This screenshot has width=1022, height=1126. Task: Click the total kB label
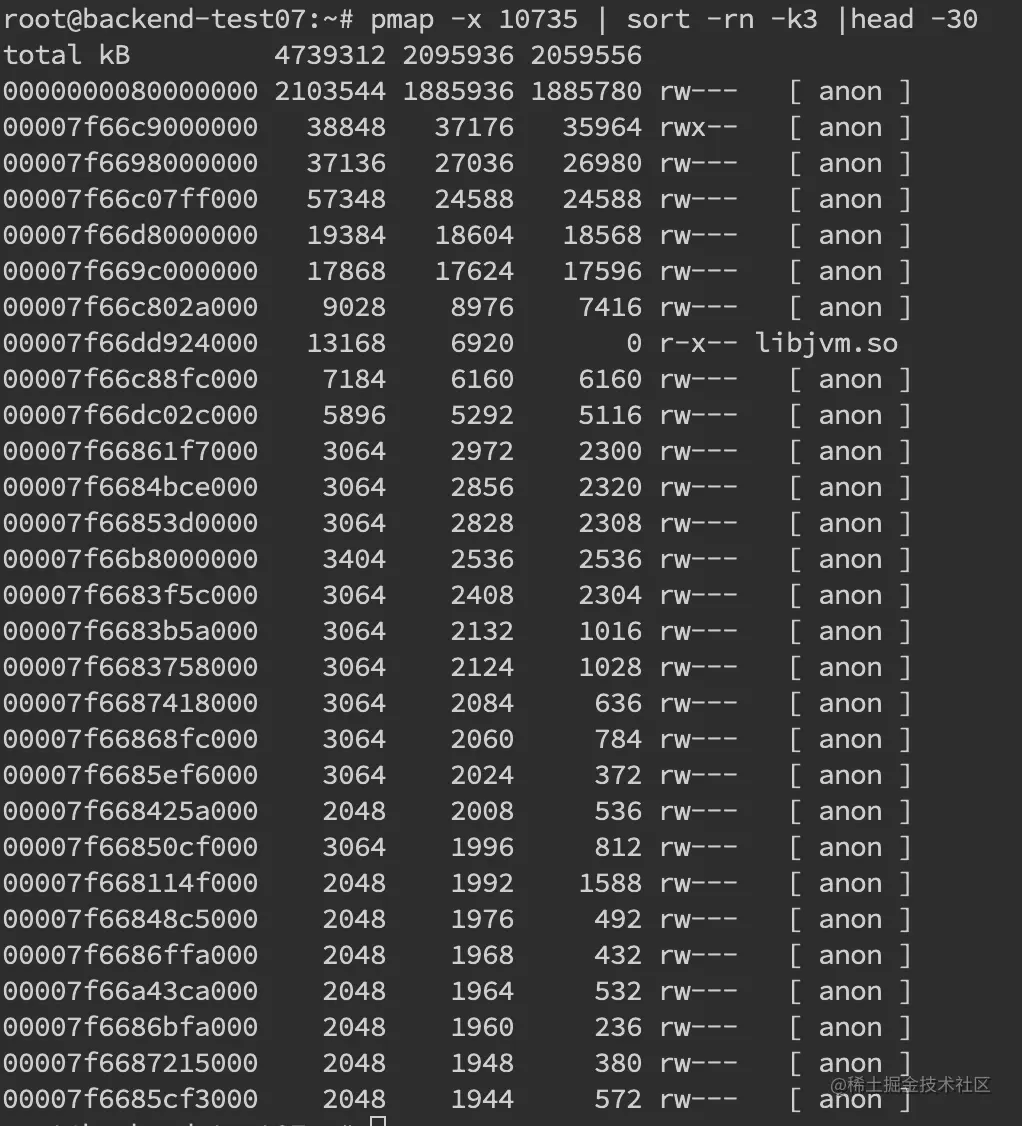click(67, 55)
